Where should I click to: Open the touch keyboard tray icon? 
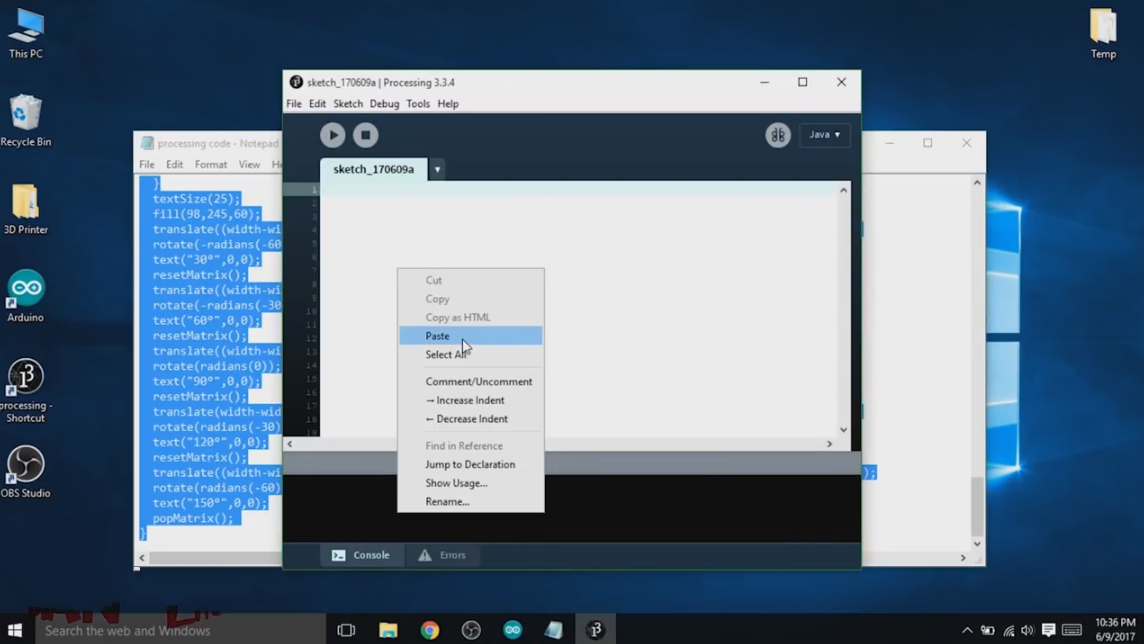[x=1072, y=630]
